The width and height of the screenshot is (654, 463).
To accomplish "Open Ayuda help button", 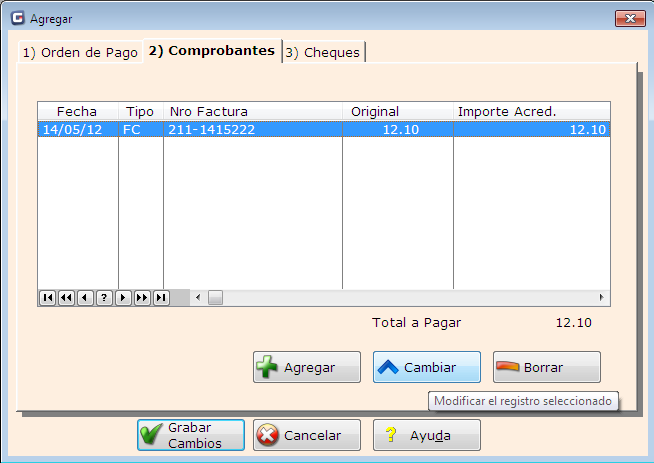I will coord(427,435).
